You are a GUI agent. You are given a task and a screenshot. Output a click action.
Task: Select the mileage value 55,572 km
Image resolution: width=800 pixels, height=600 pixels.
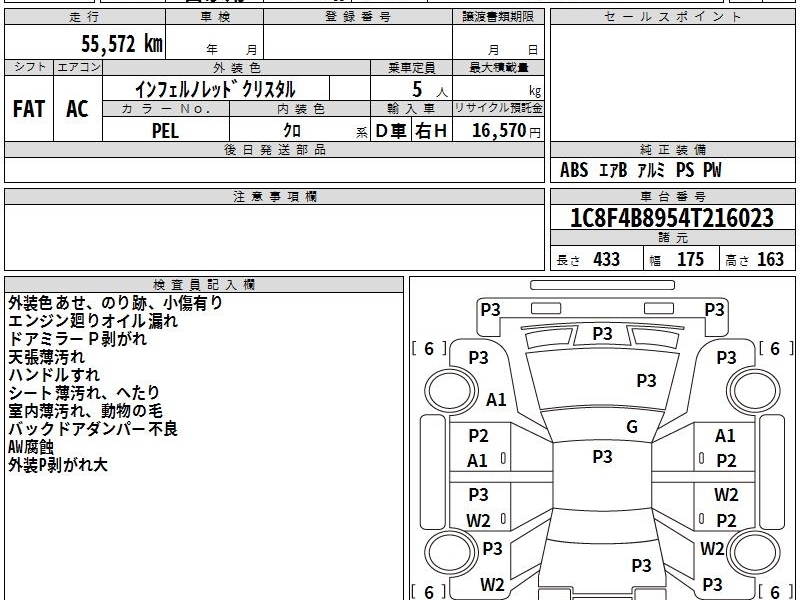(x=122, y=44)
